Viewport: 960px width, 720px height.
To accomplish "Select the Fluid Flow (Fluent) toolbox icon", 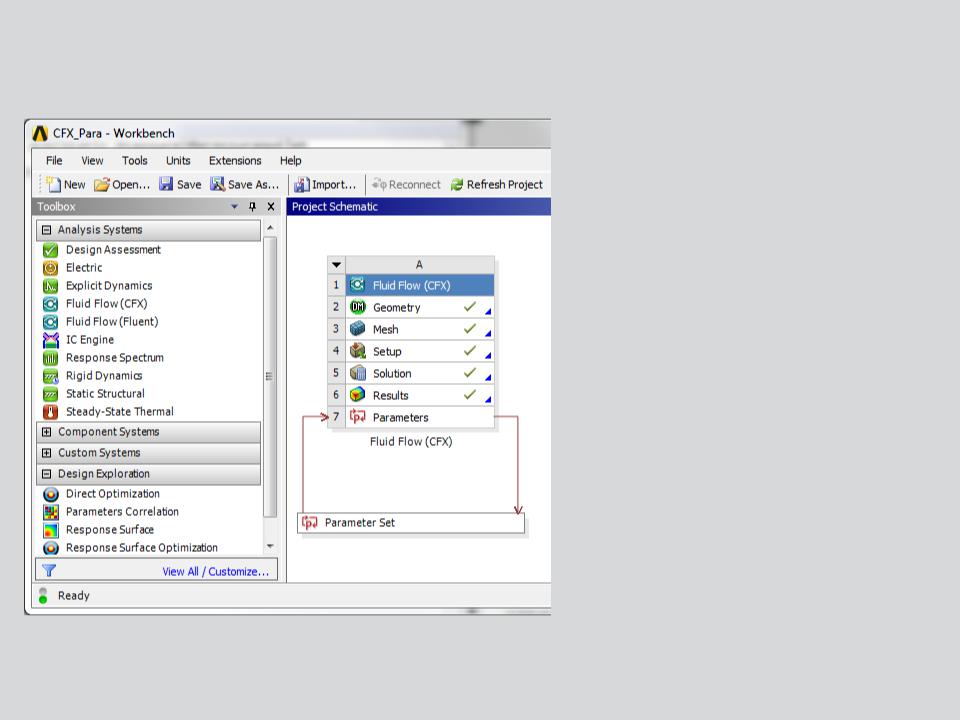I will (x=51, y=321).
